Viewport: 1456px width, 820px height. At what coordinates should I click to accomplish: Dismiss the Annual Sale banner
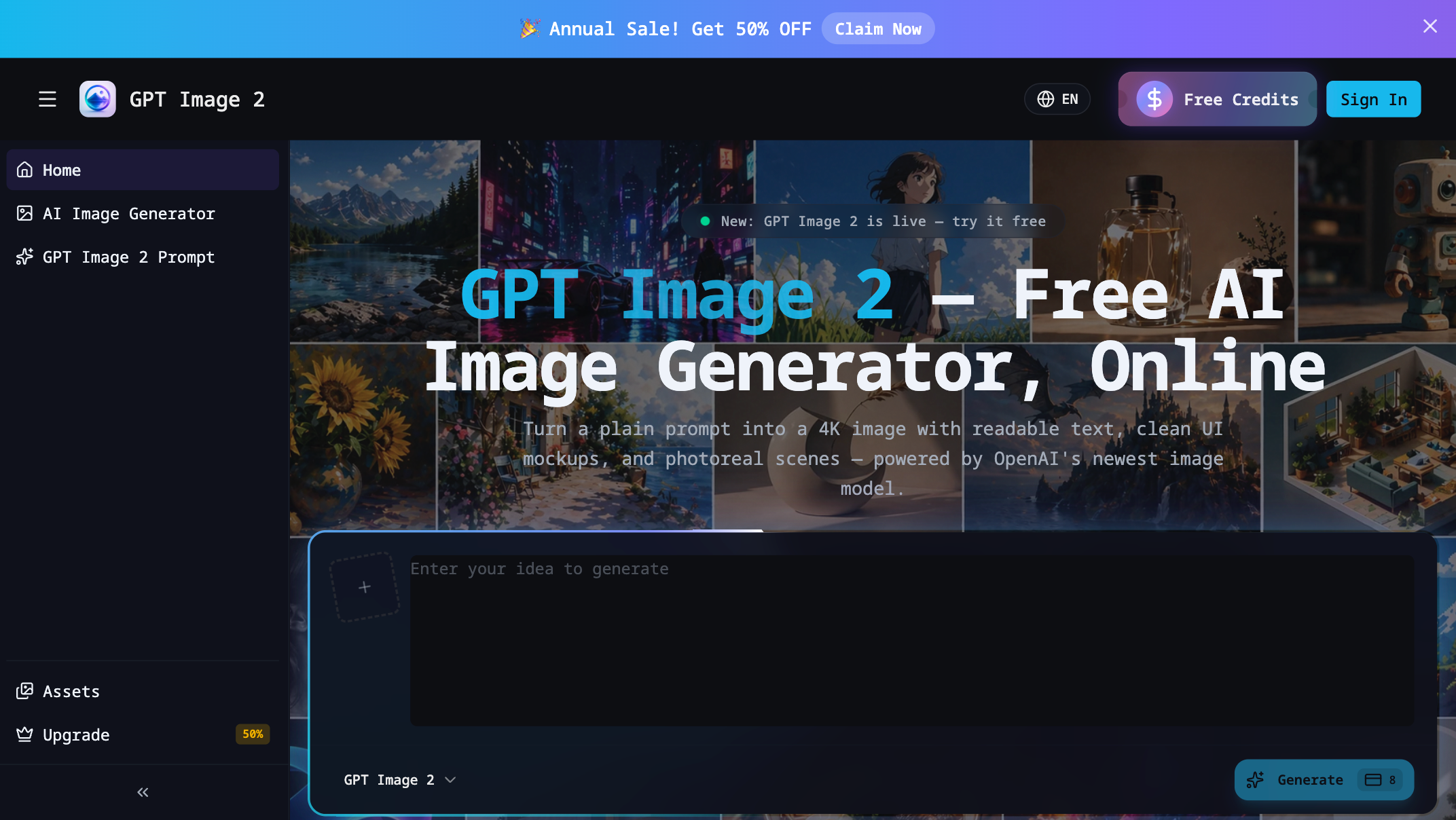(1430, 26)
